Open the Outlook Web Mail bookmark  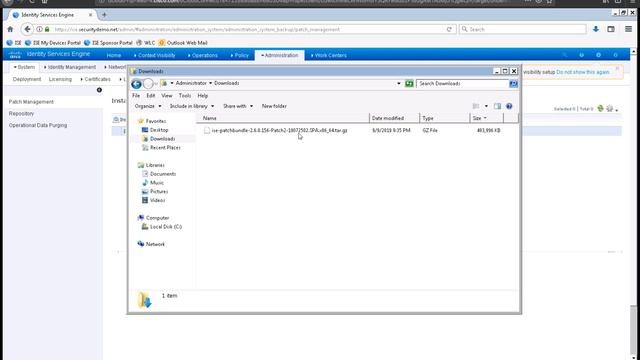tap(183, 42)
